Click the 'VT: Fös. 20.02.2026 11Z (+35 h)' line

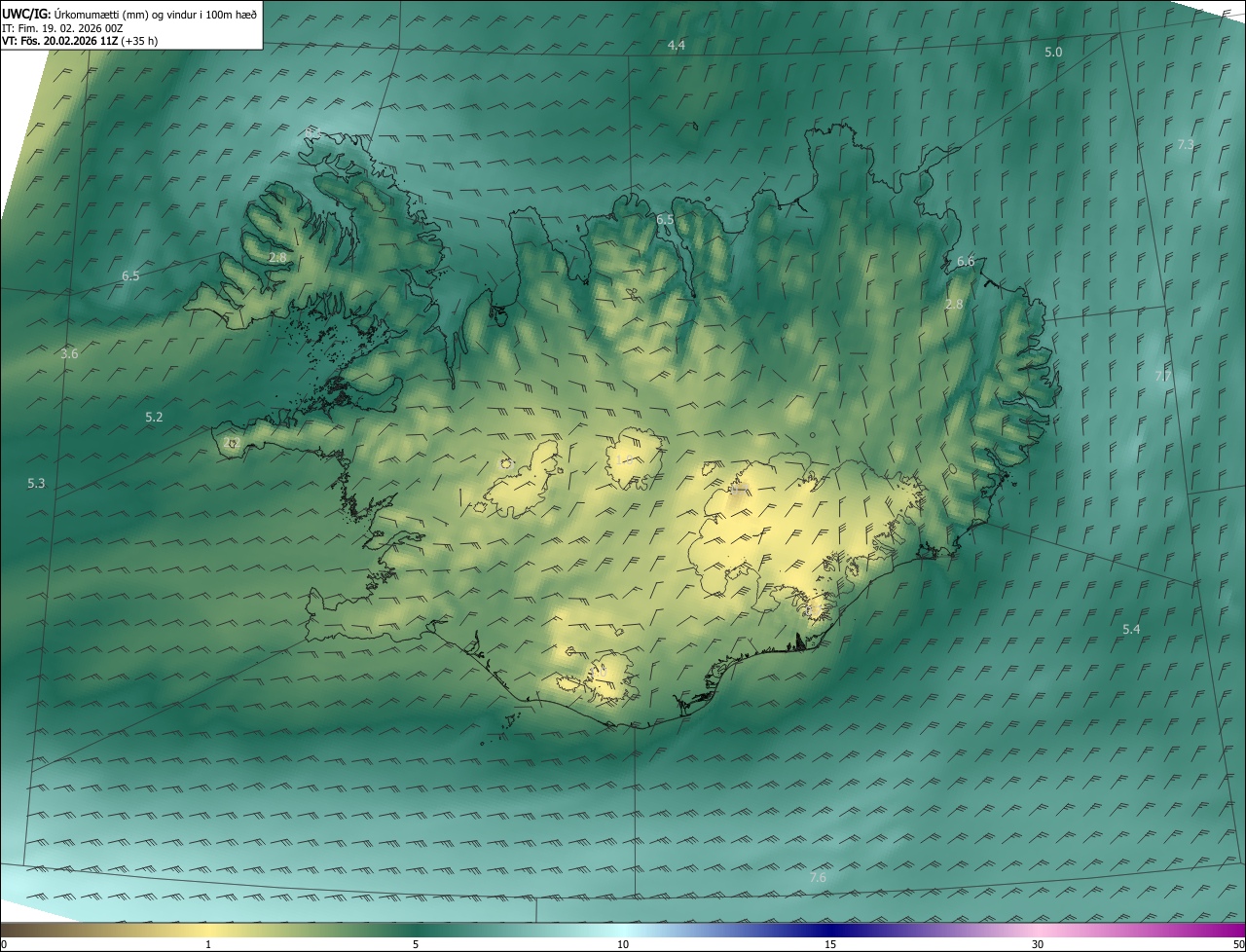coord(80,41)
